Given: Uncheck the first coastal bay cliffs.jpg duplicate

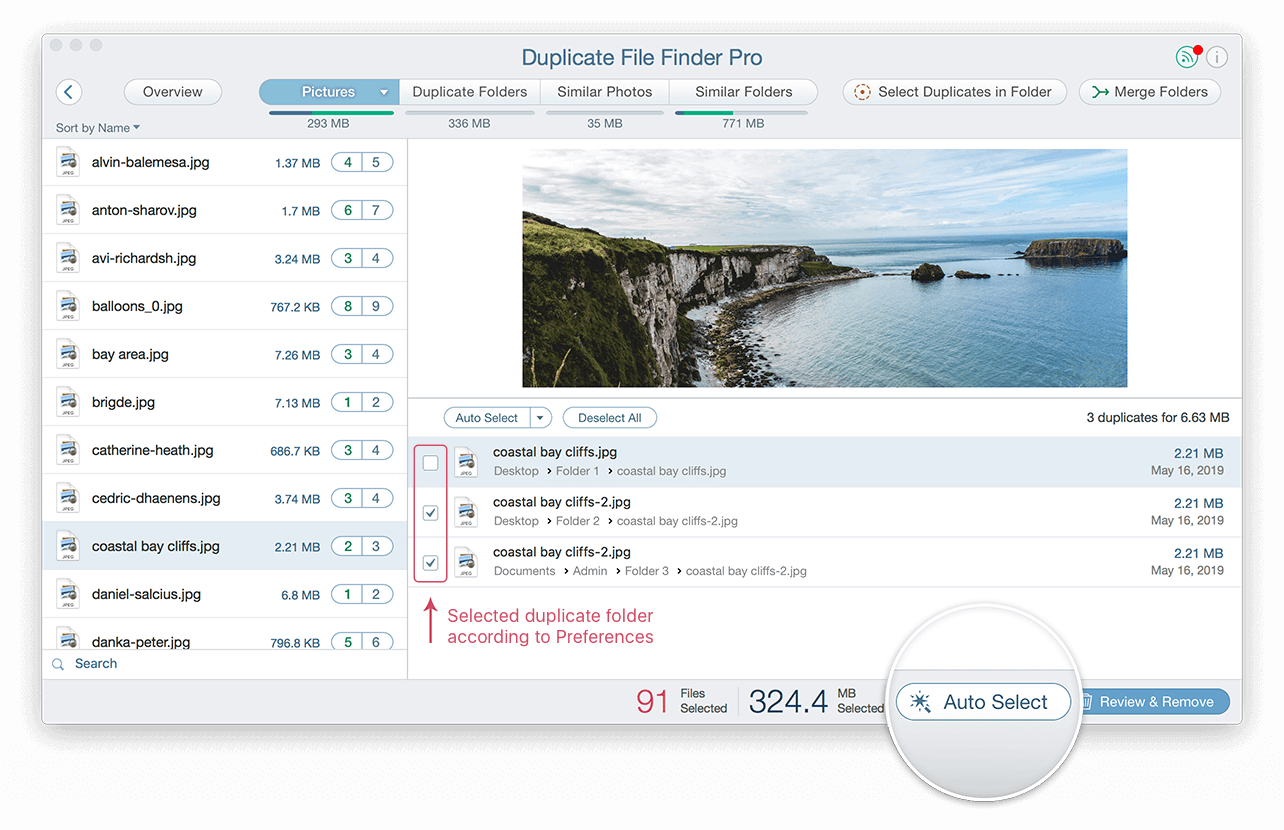Looking at the screenshot, I should coord(430,462).
